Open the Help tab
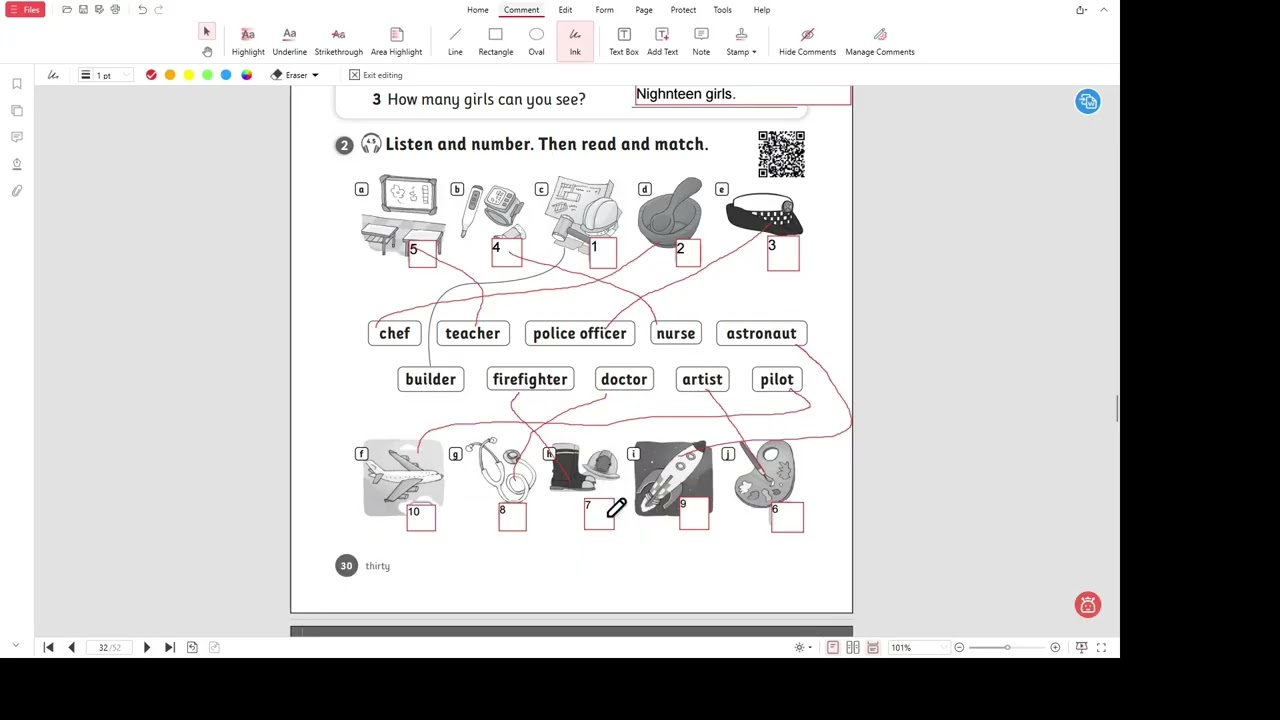 point(762,10)
